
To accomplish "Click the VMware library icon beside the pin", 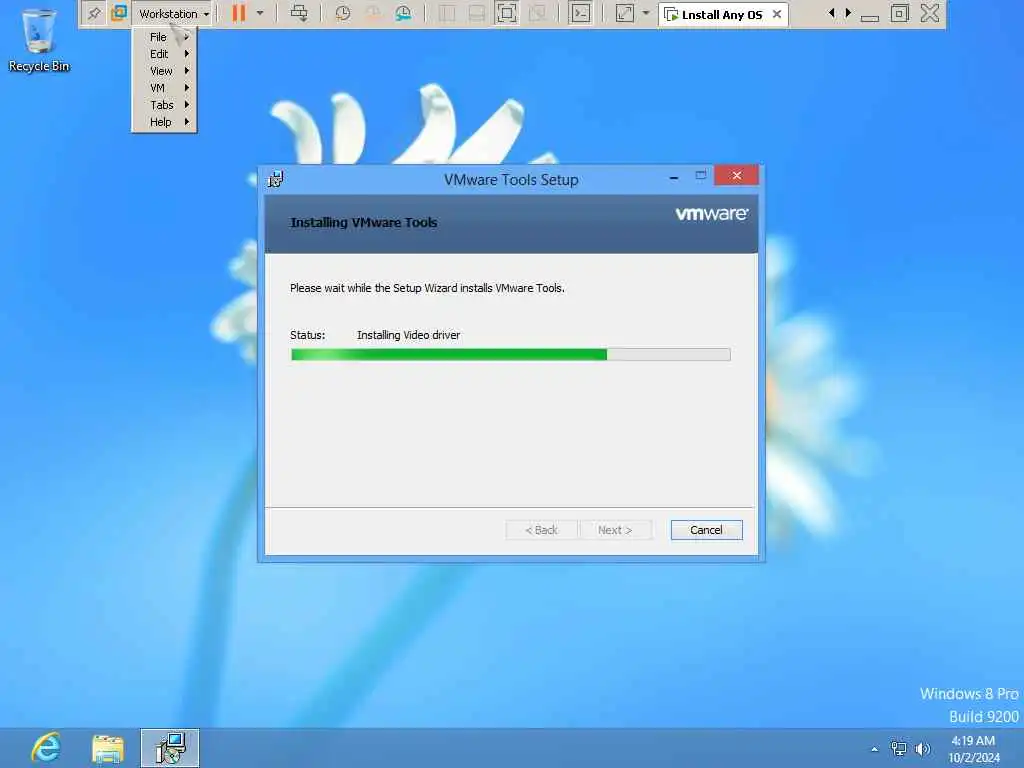I will tap(119, 13).
